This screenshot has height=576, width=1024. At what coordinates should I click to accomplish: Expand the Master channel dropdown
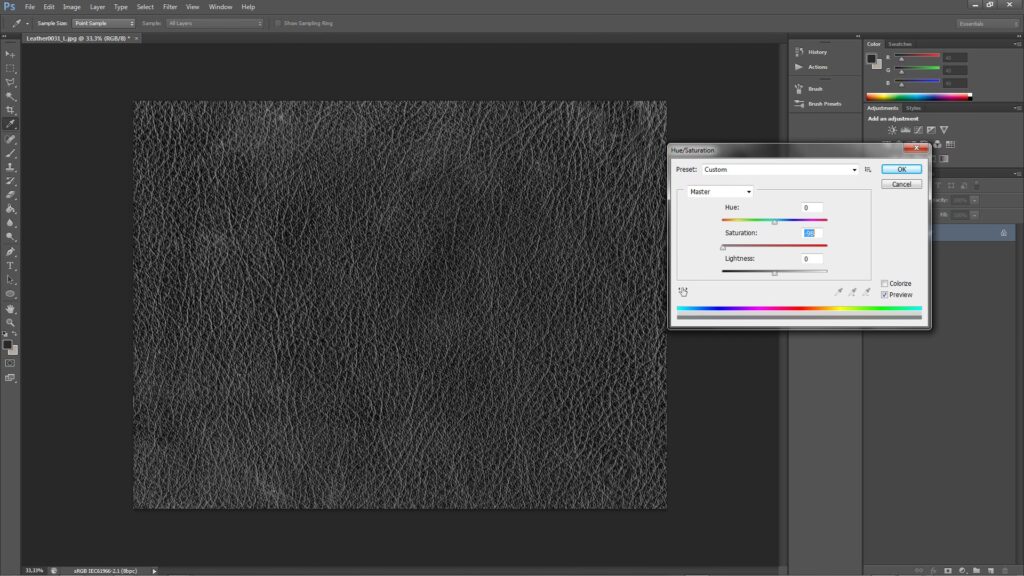(x=718, y=191)
